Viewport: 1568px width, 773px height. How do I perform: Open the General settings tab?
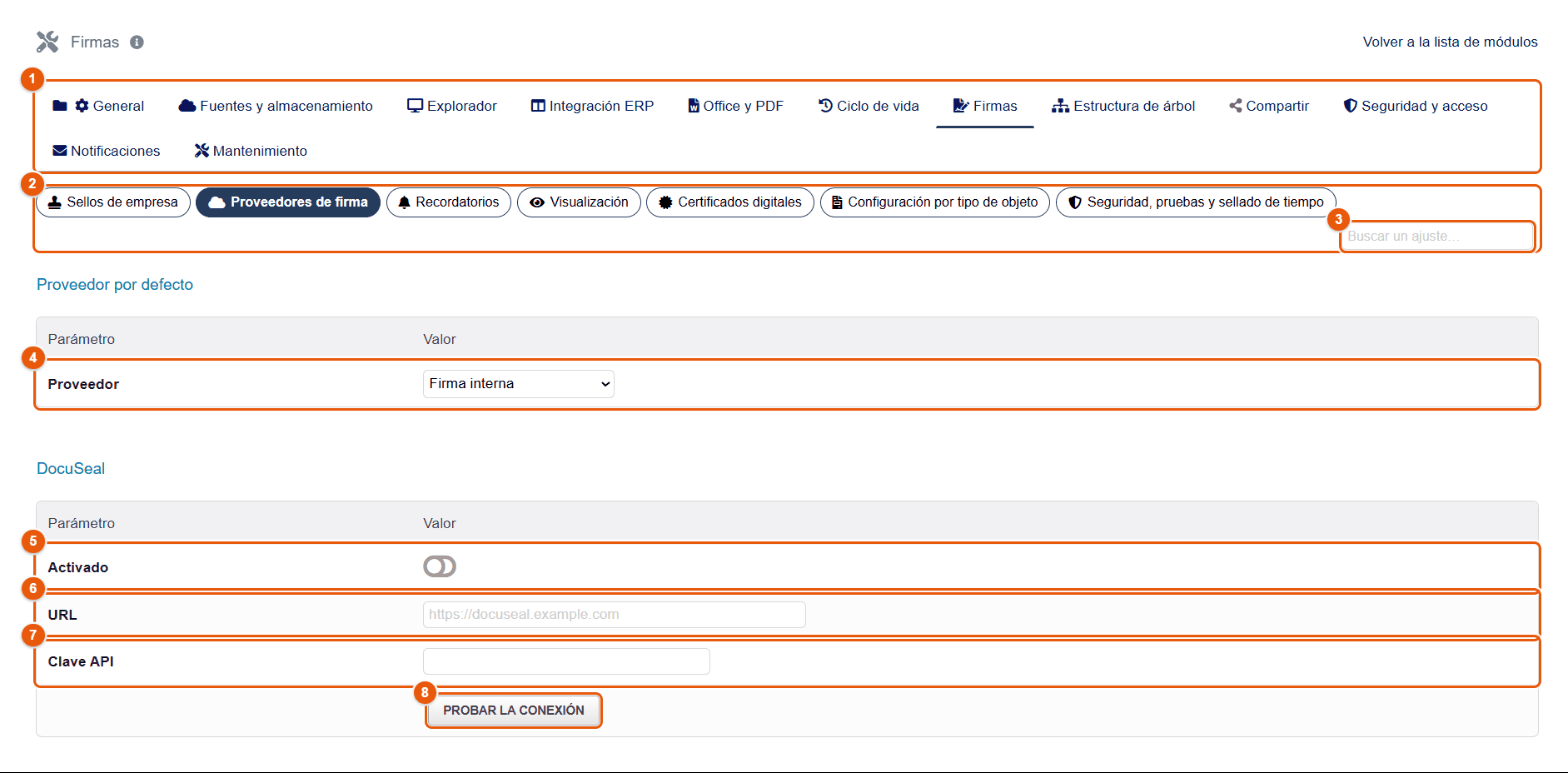[98, 106]
